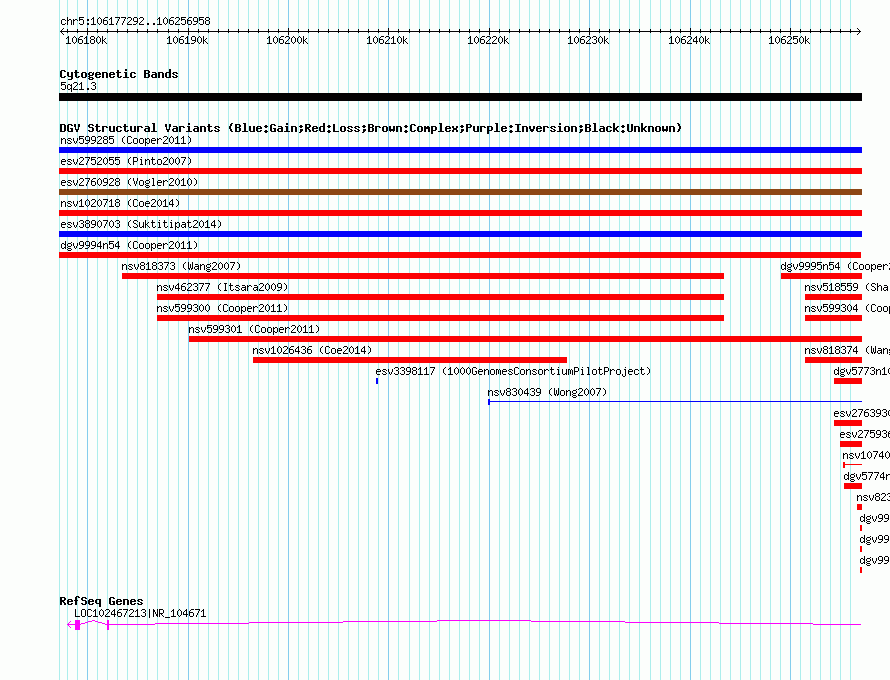This screenshot has width=890, height=680.
Task: Open the LOC102467213|NR_104671 gene label
Action: 140,614
